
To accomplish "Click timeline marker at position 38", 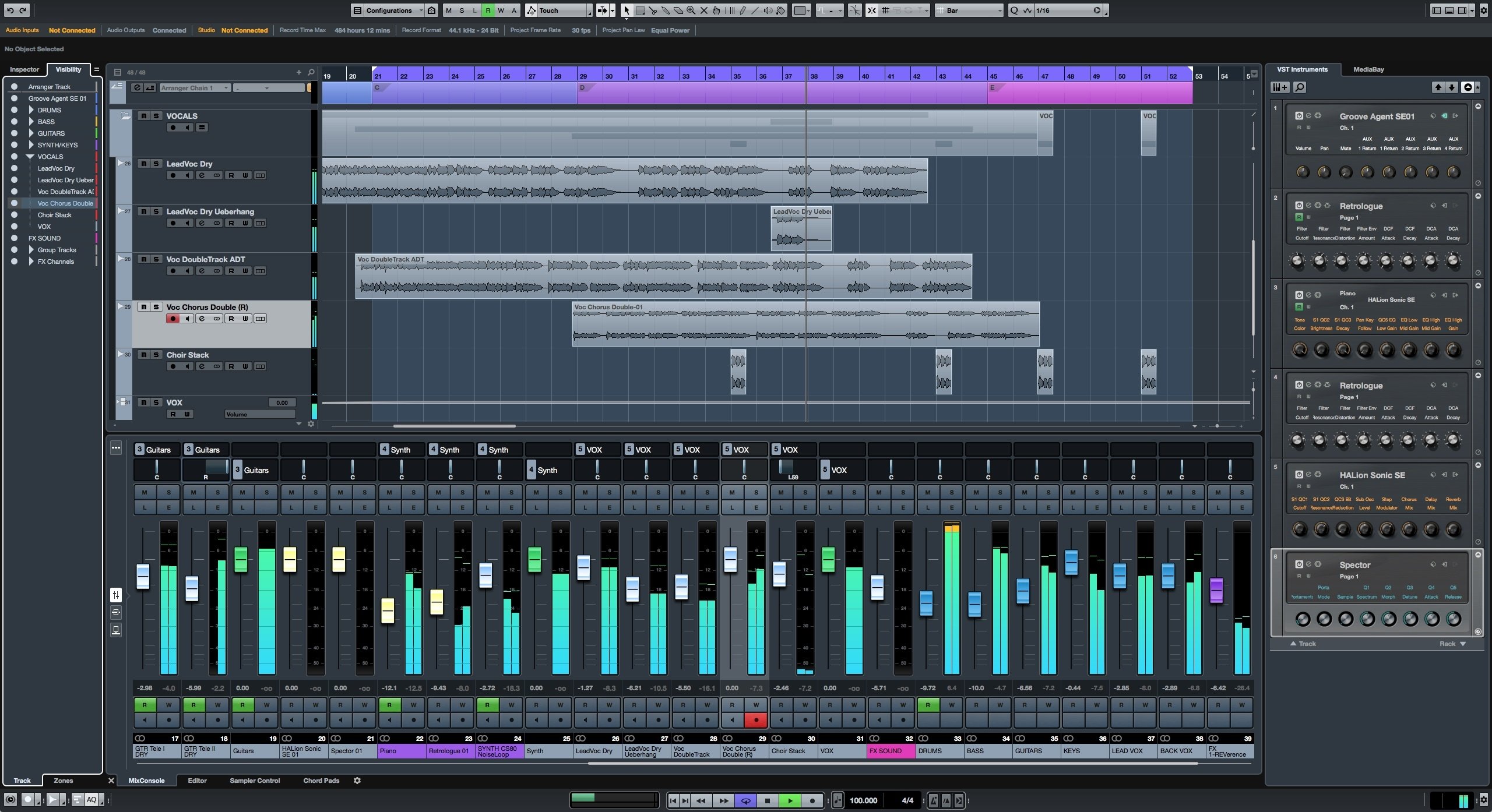I will tap(815, 75).
